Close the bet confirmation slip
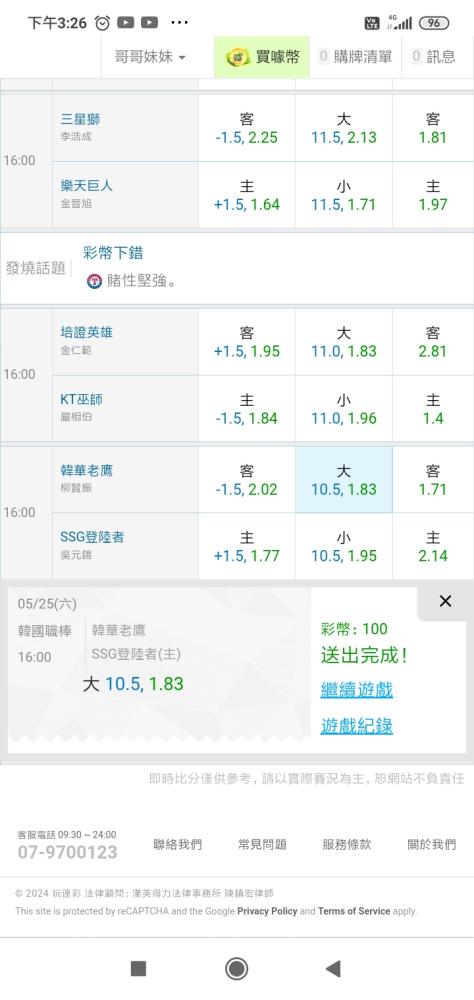The height and width of the screenshot is (1000, 474). [445, 601]
